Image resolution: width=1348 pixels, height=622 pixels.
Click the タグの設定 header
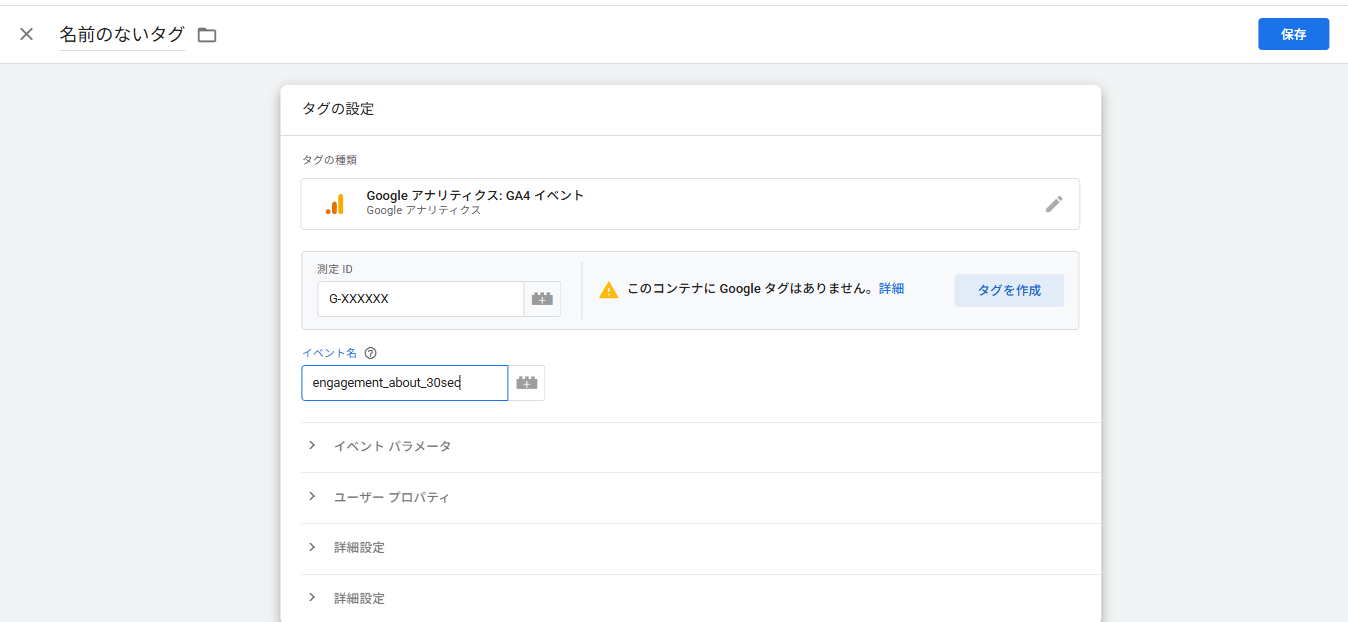338,109
